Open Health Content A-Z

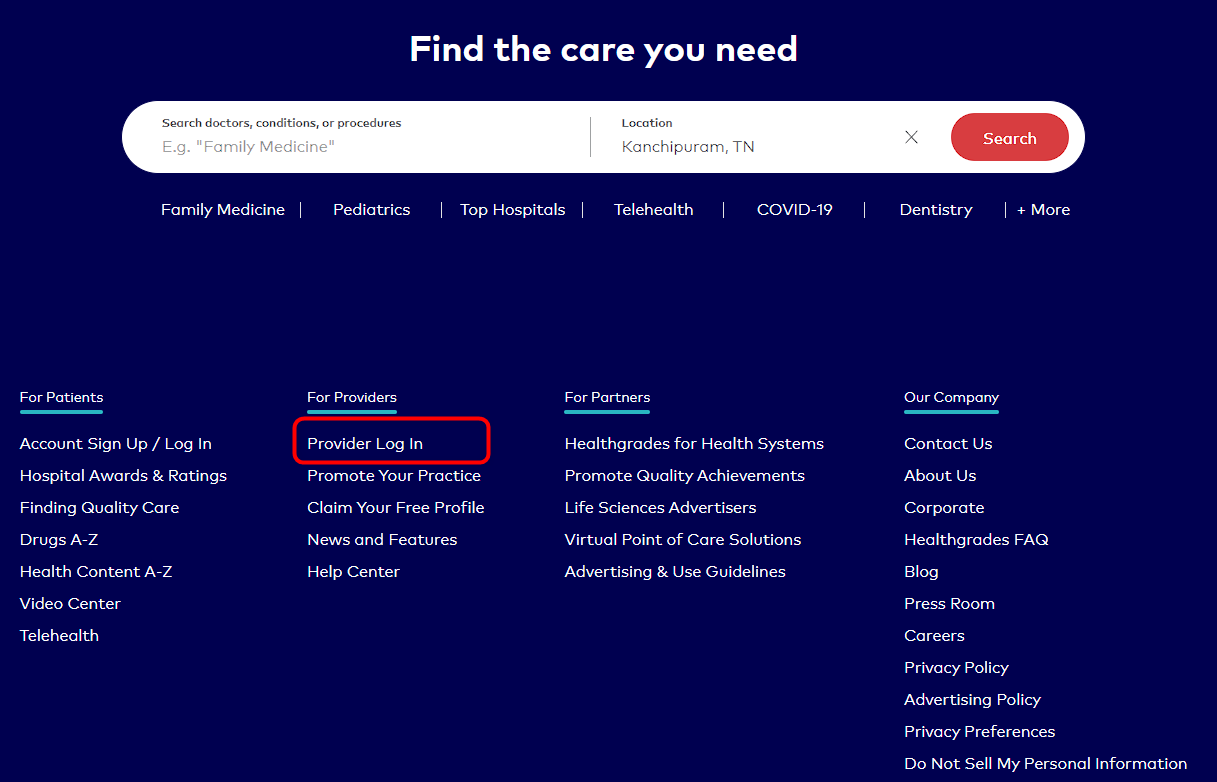pos(96,572)
